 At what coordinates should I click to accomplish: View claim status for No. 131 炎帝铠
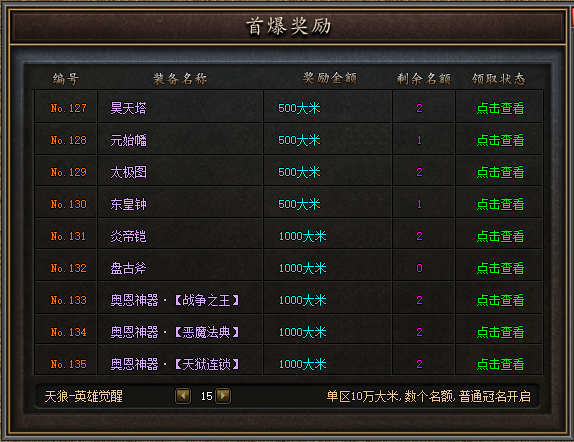click(500, 236)
